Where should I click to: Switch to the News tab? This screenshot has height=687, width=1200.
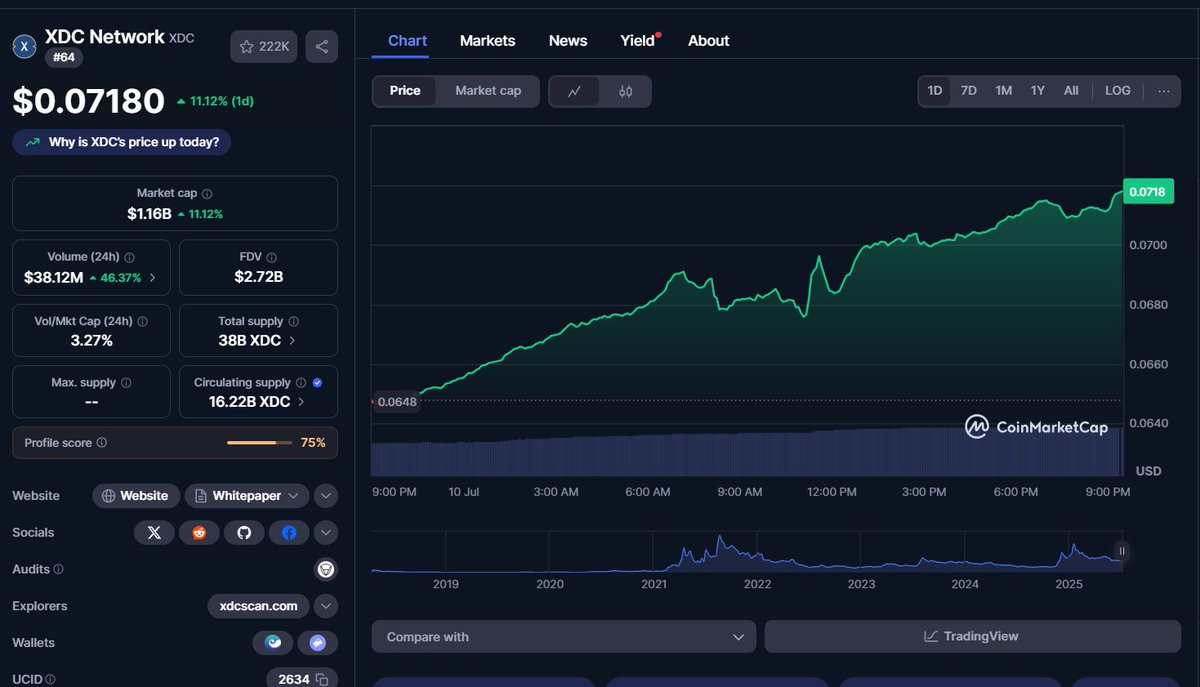(x=568, y=41)
